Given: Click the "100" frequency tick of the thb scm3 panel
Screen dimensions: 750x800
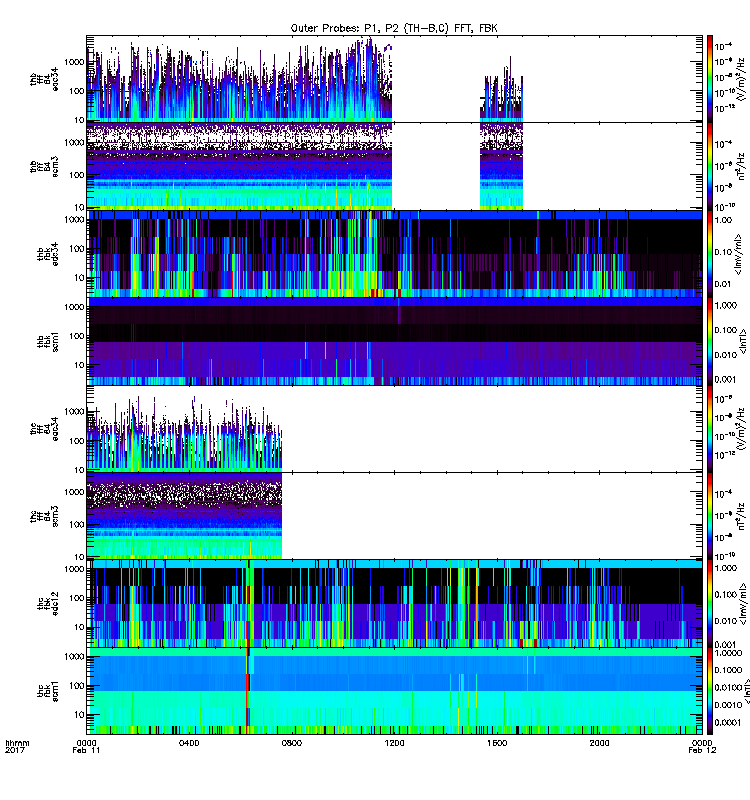Looking at the screenshot, I should click(x=77, y=175).
